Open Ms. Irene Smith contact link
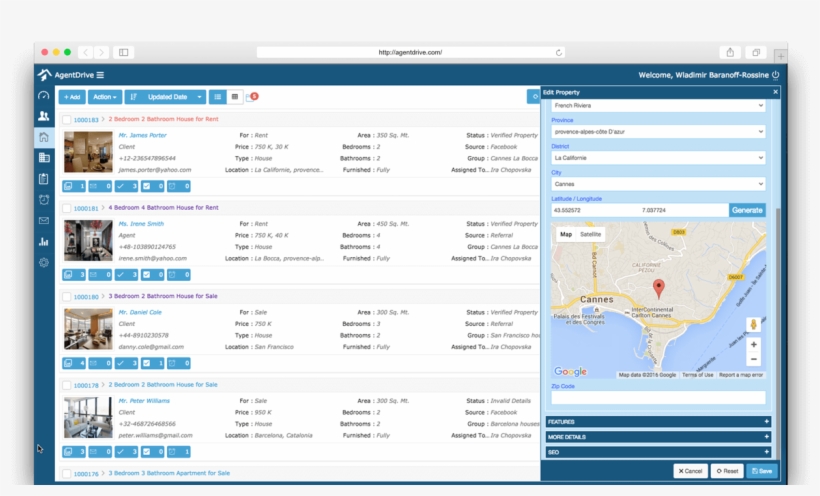Viewport: 820px width, 496px height. pyautogui.click(x=141, y=223)
